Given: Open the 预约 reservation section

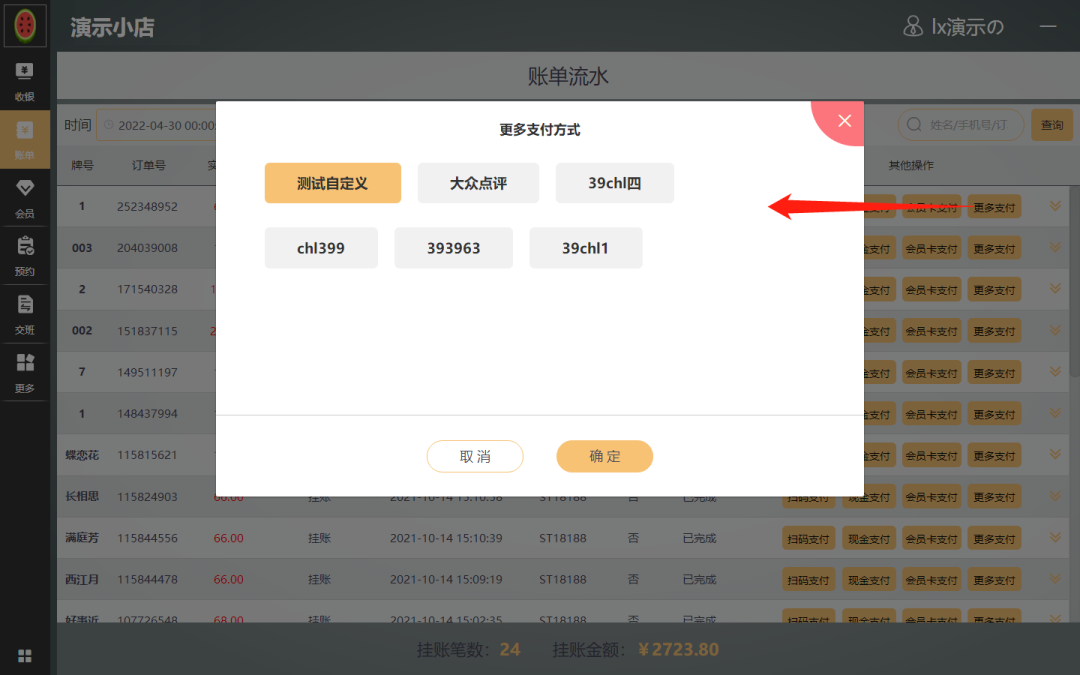Looking at the screenshot, I should click(25, 256).
